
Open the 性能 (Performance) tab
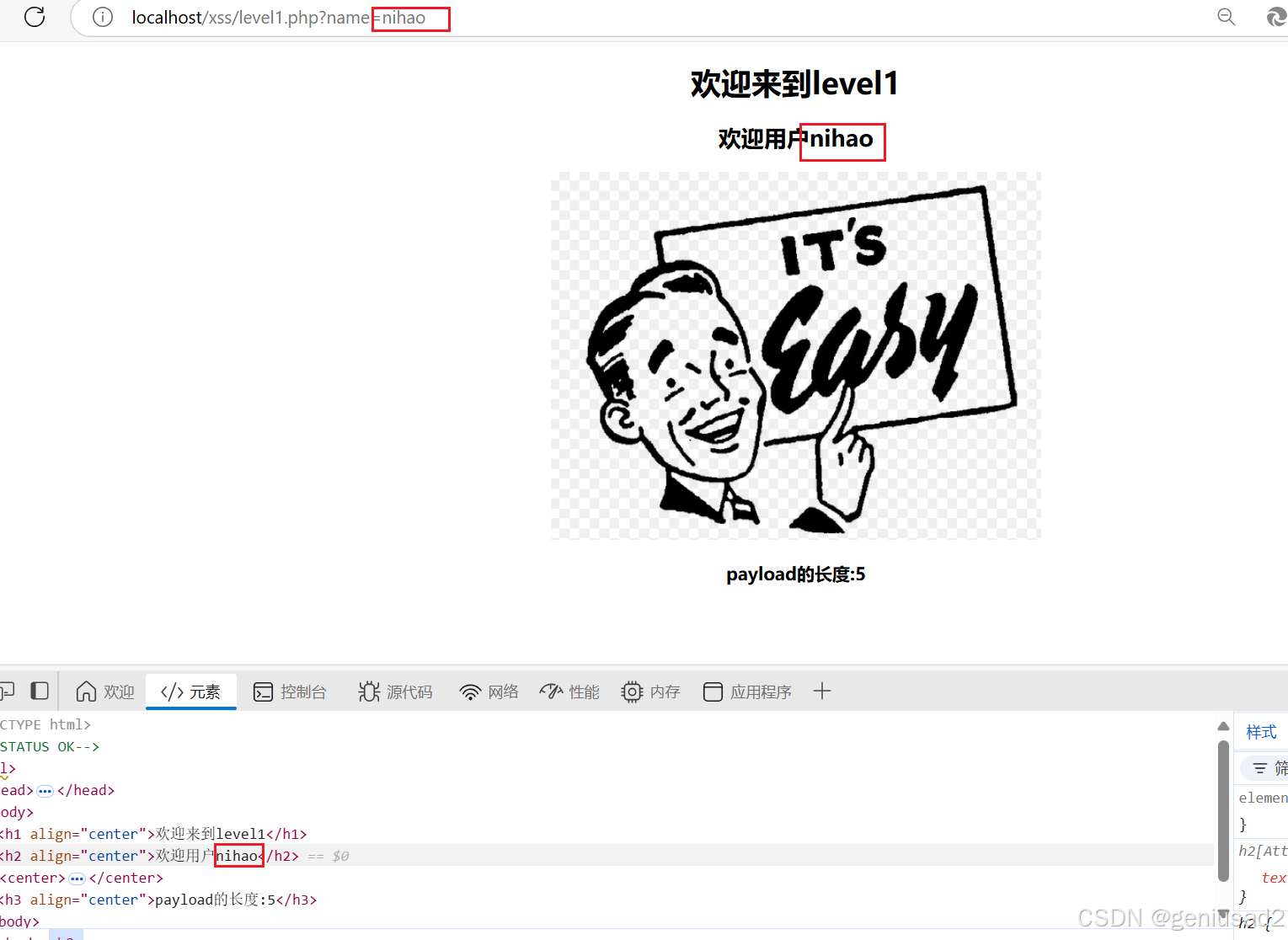pyautogui.click(x=569, y=692)
